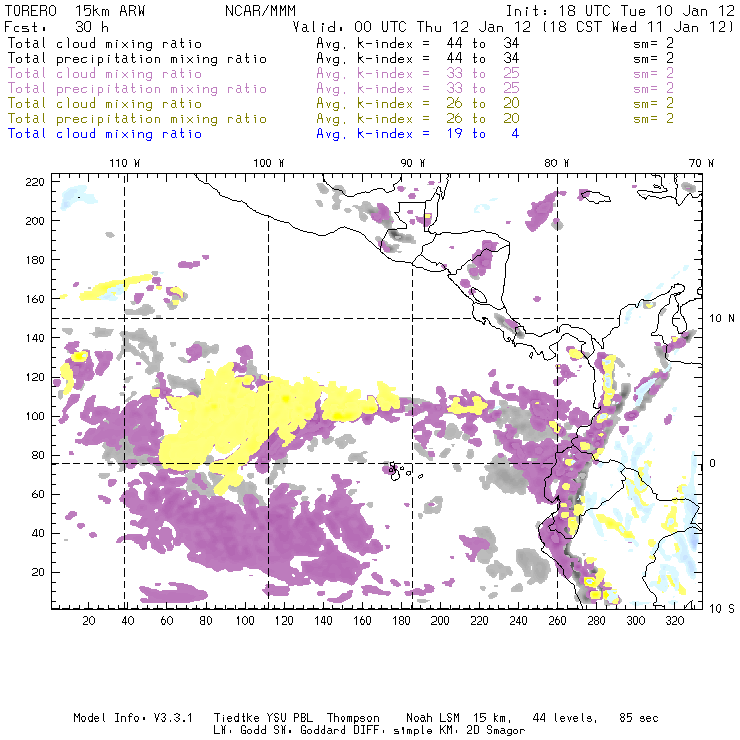Select the '85 sec' time step text
740x740 pixels.
click(x=639, y=718)
